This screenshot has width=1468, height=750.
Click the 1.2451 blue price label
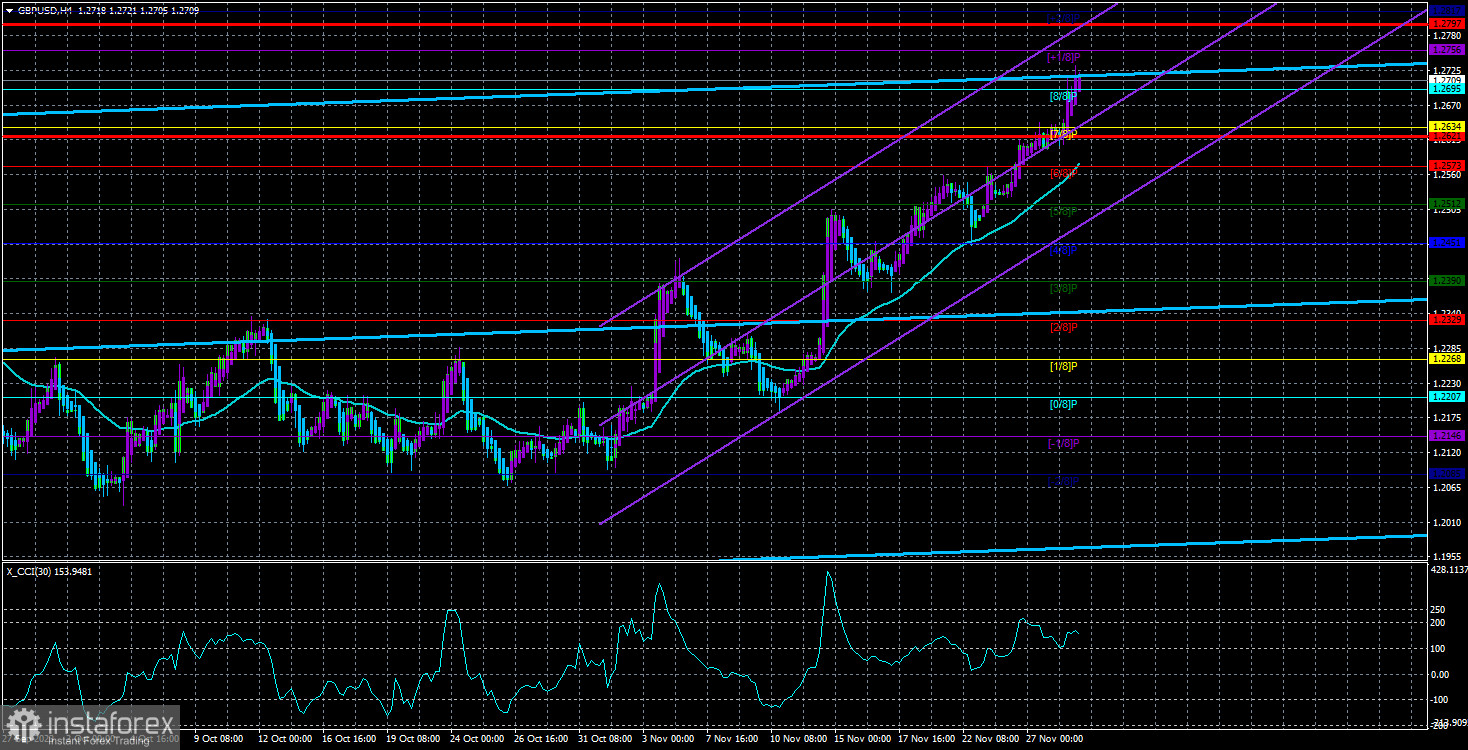click(x=1447, y=242)
